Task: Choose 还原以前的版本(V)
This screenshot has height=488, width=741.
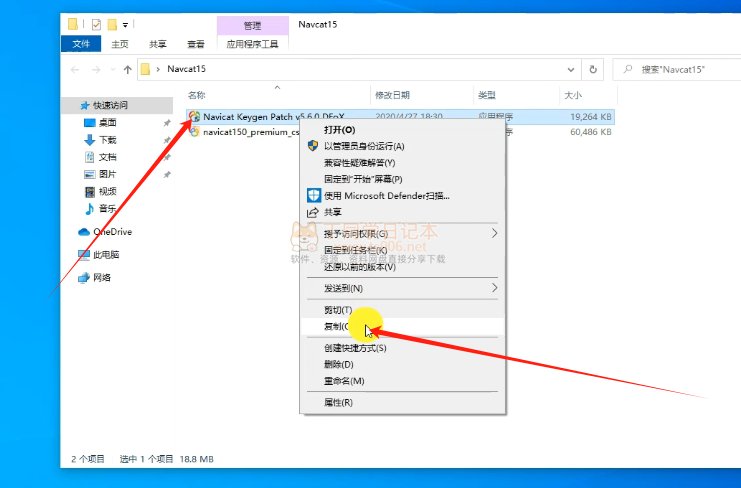Action: pyautogui.click(x=403, y=266)
